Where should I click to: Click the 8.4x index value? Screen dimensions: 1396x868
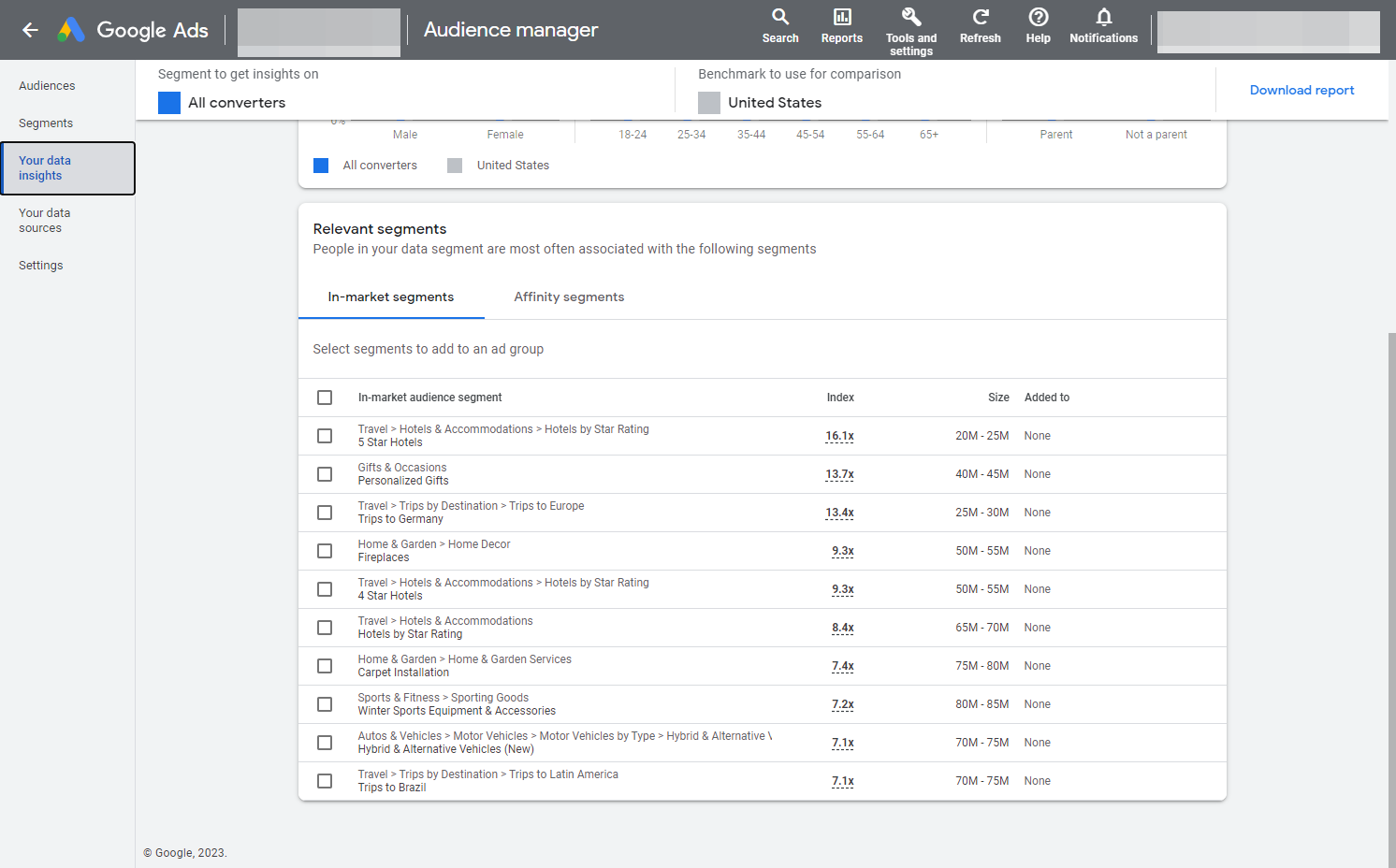pyautogui.click(x=843, y=628)
